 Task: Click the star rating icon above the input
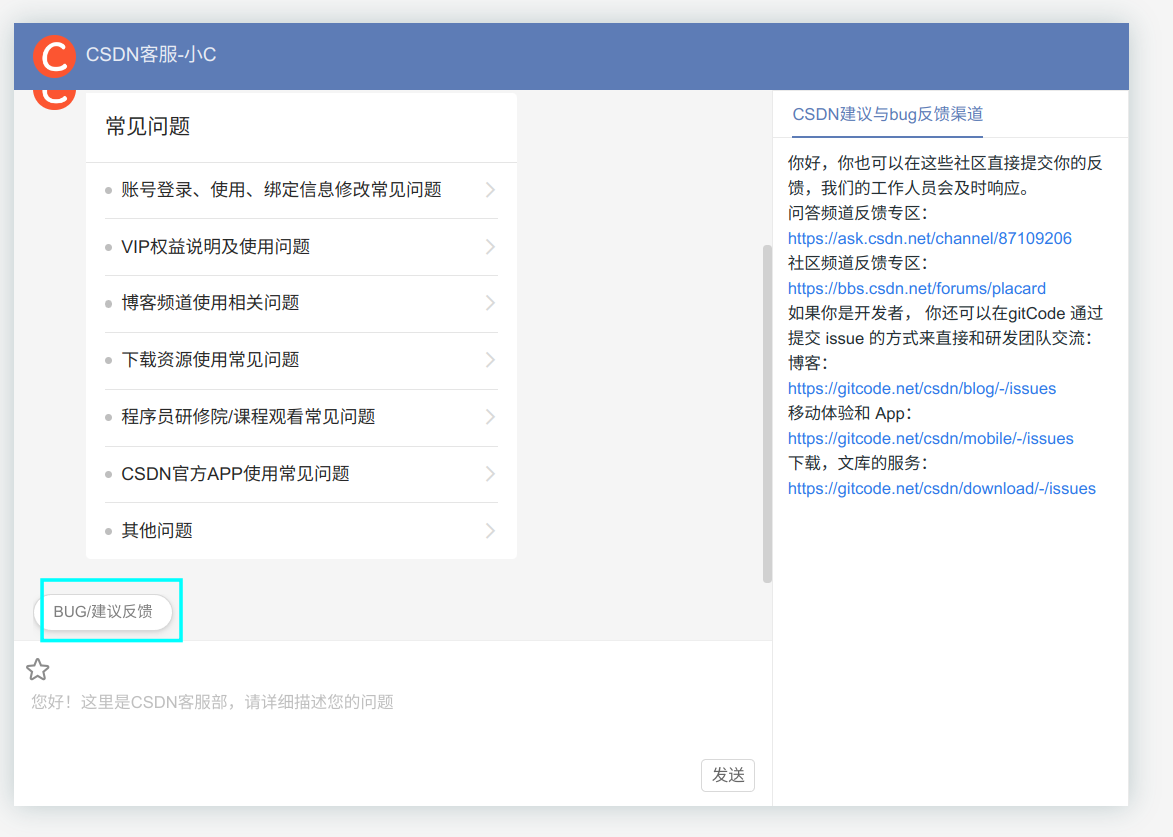[37, 669]
